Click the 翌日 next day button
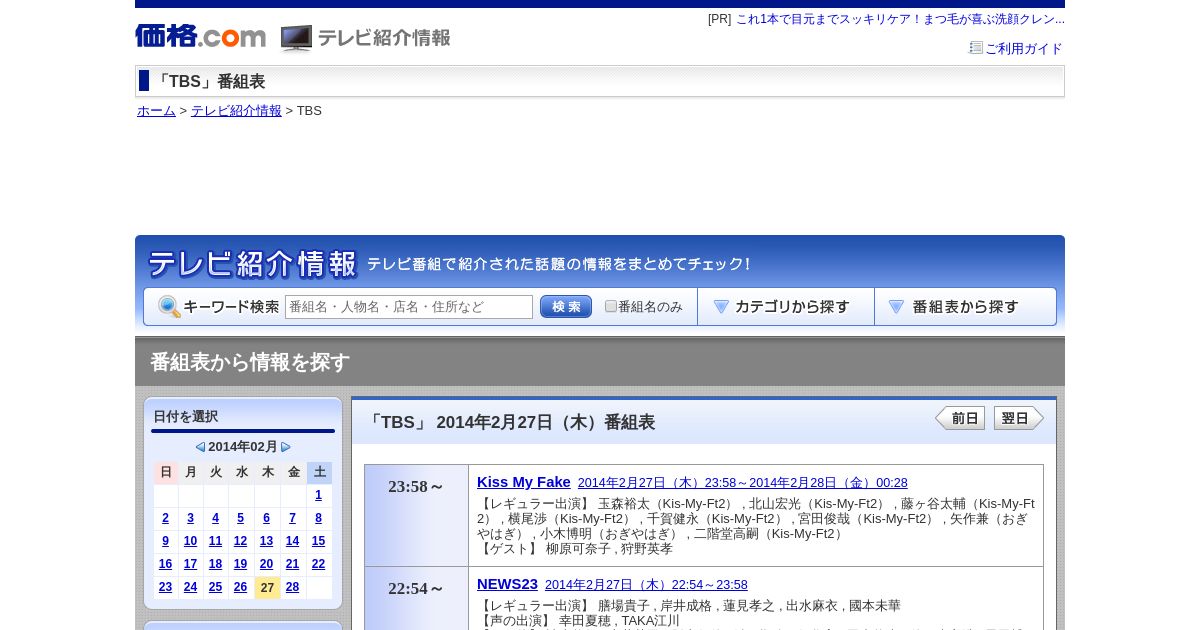Viewport: 1200px width, 630px height. (1019, 418)
